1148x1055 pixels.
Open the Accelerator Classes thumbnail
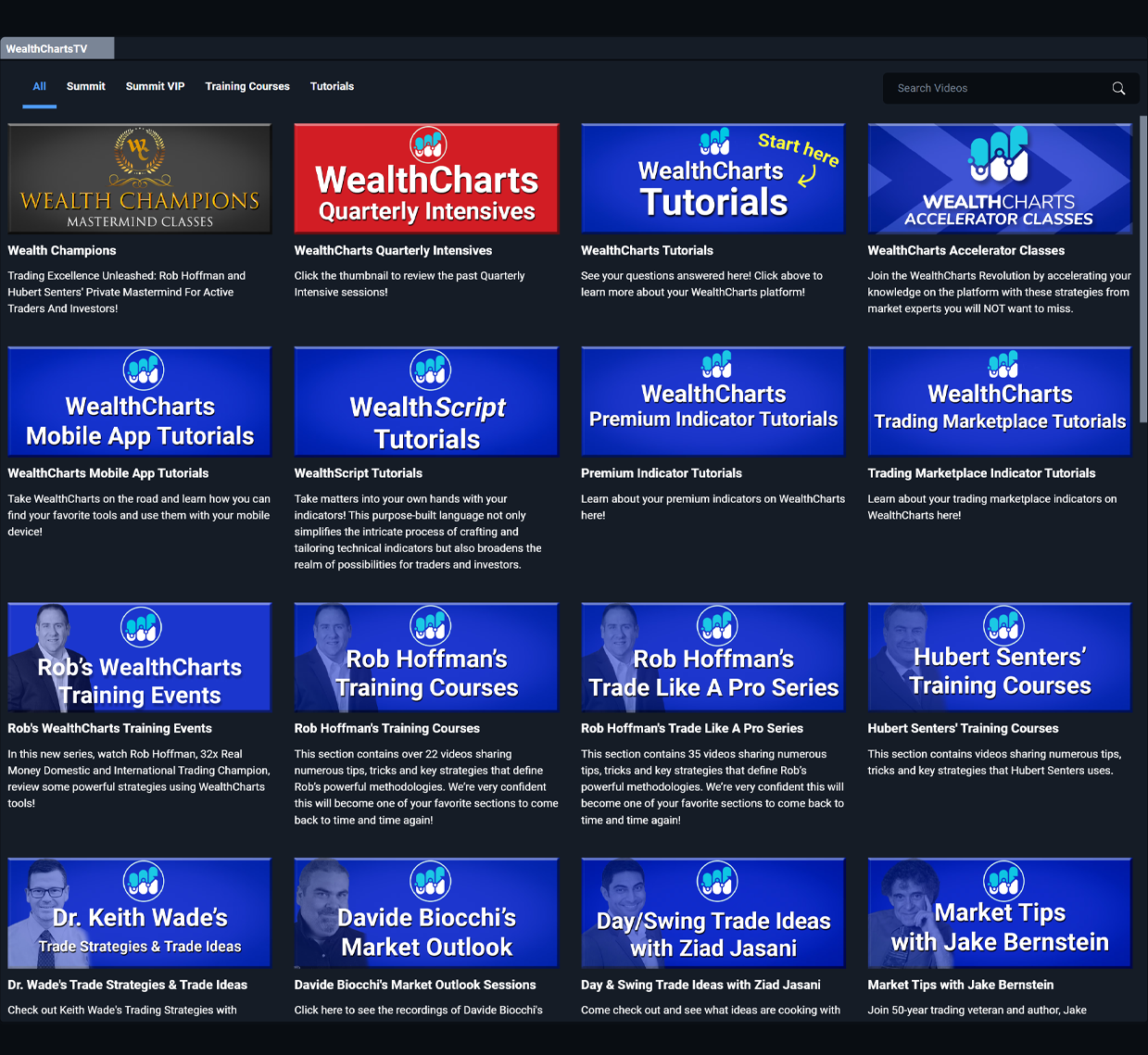point(1000,179)
